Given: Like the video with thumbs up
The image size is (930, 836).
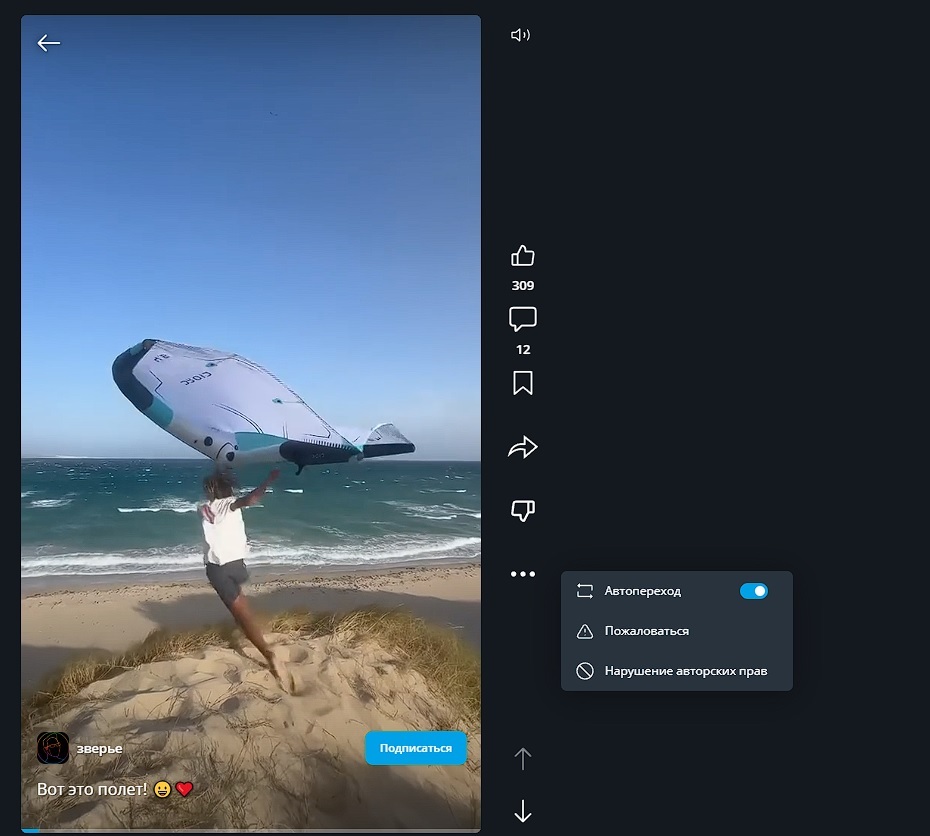Looking at the screenshot, I should click(522, 256).
